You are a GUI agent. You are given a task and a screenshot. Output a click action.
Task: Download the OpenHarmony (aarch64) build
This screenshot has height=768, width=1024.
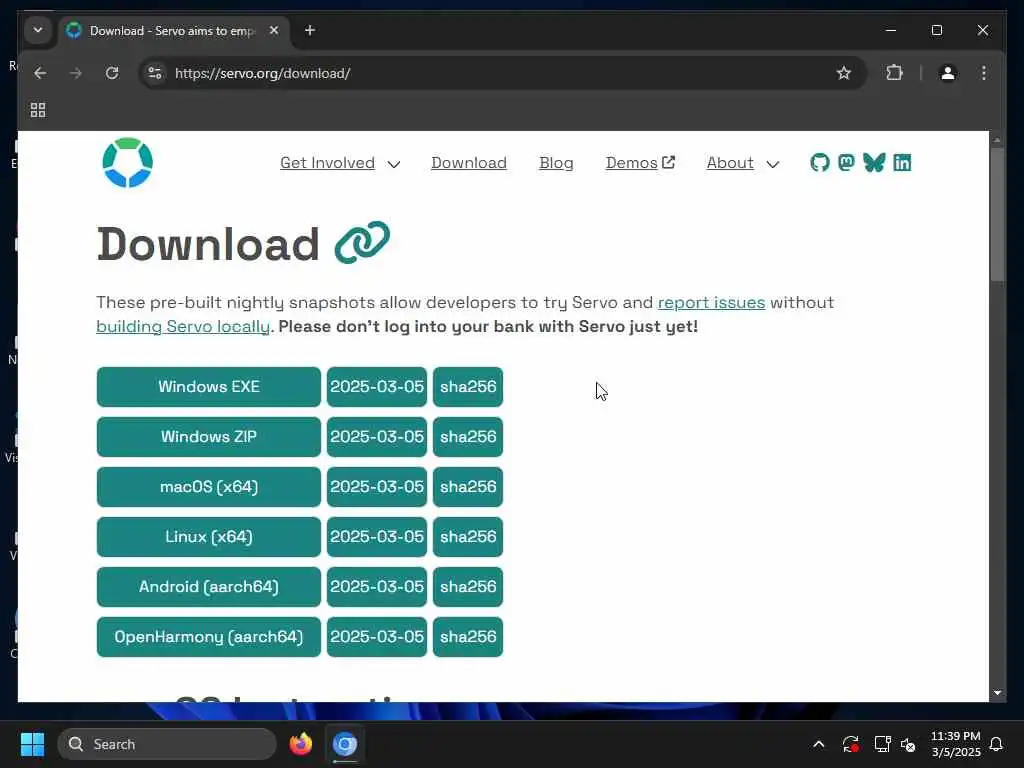coord(209,637)
